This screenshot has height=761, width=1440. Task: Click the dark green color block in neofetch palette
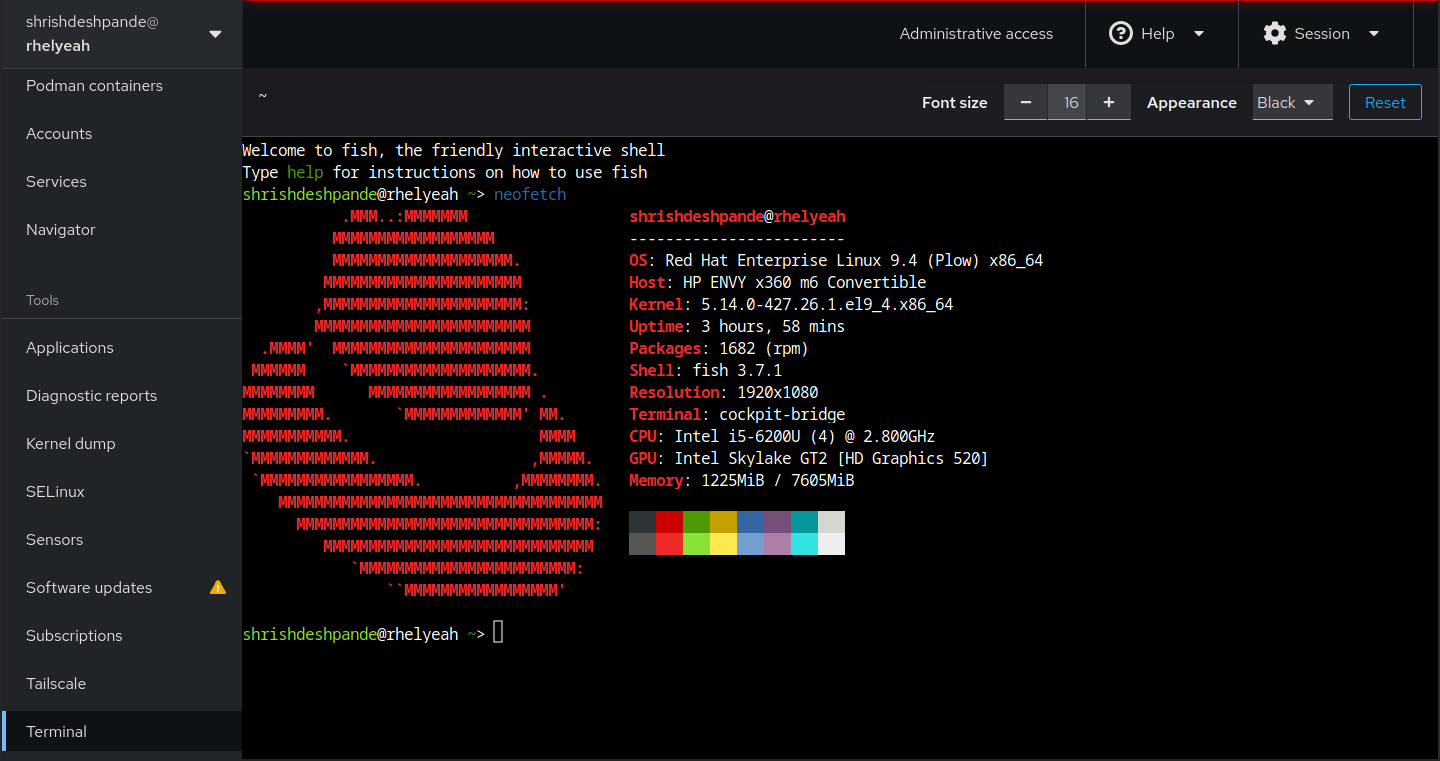pyautogui.click(x=697, y=522)
